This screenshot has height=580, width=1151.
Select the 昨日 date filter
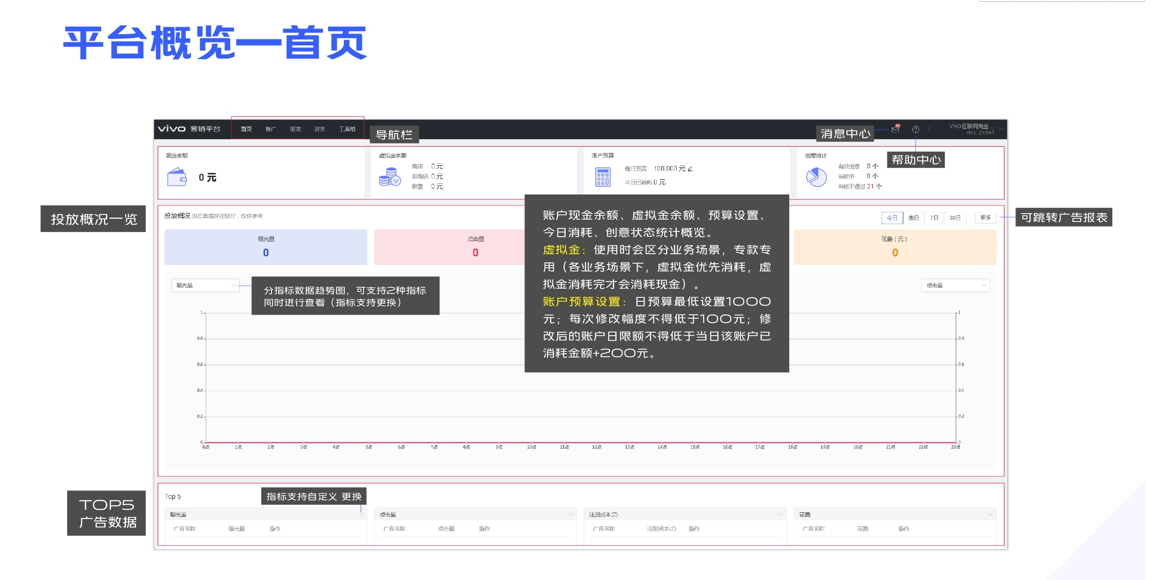click(x=913, y=217)
